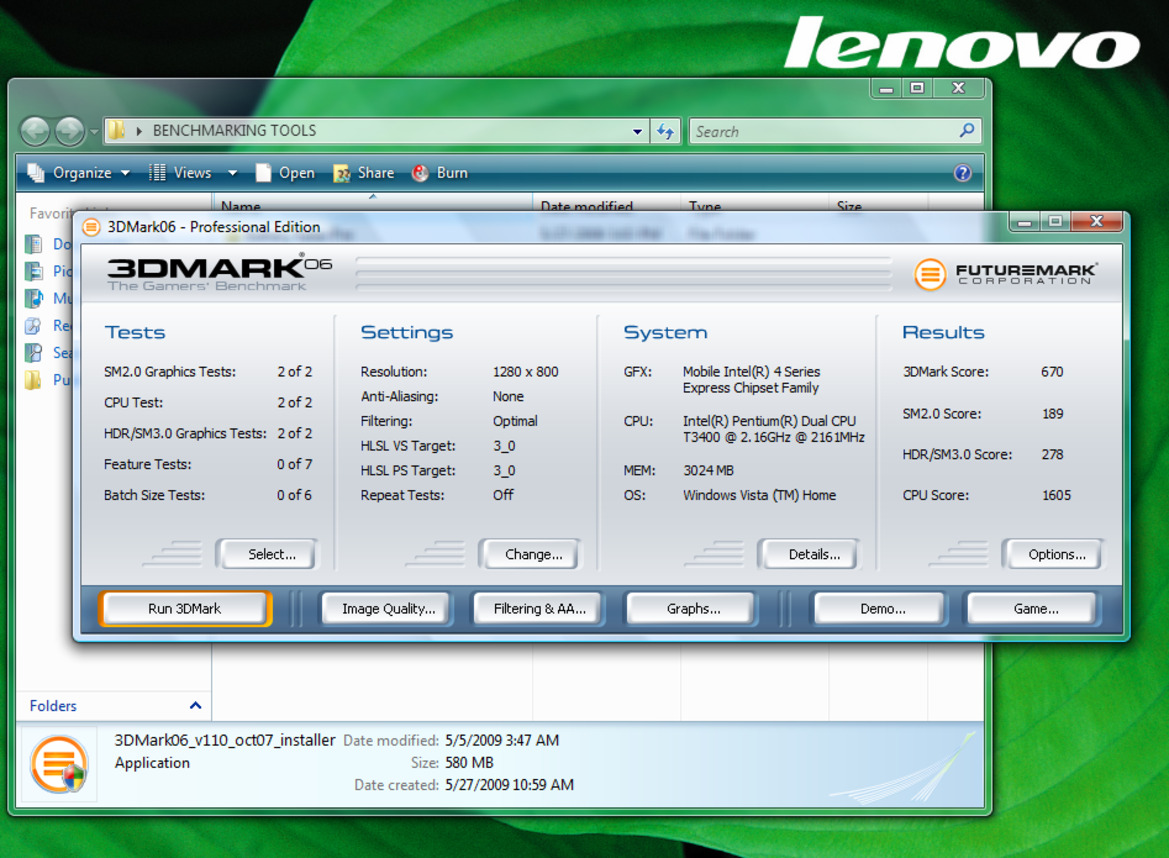Click the Music favorite link icon
The image size is (1169, 858).
(34, 298)
